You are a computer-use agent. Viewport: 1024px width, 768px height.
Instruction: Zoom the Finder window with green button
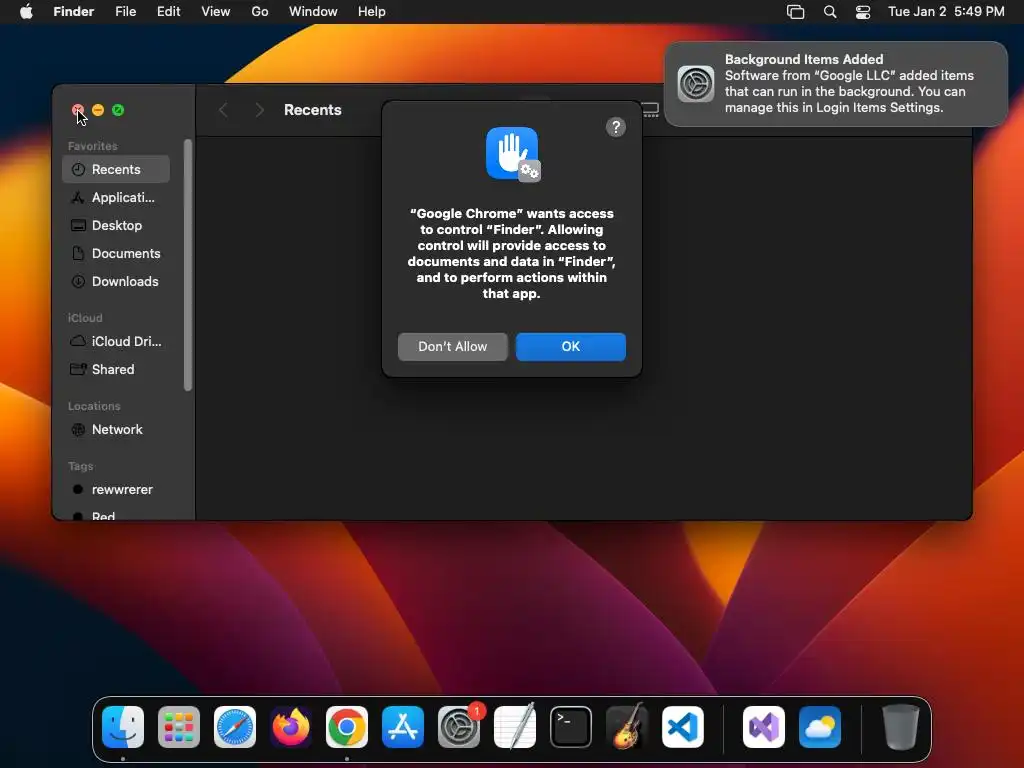pyautogui.click(x=118, y=110)
